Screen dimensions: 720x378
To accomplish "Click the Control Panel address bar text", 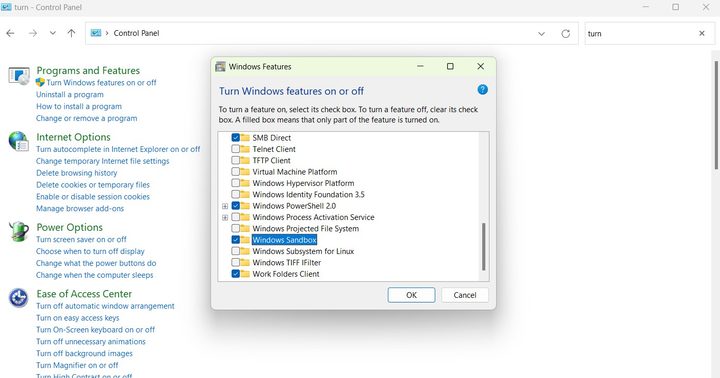I will 136,33.
